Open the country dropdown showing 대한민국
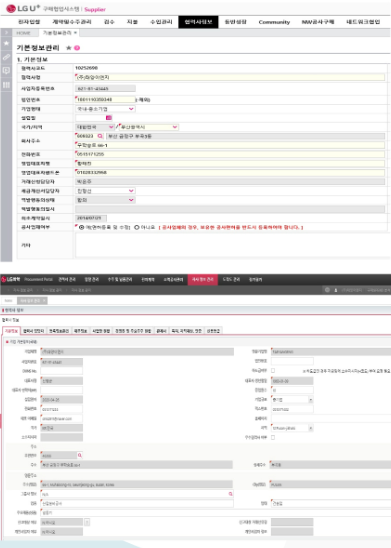This screenshot has height=548, width=391. pos(95,127)
